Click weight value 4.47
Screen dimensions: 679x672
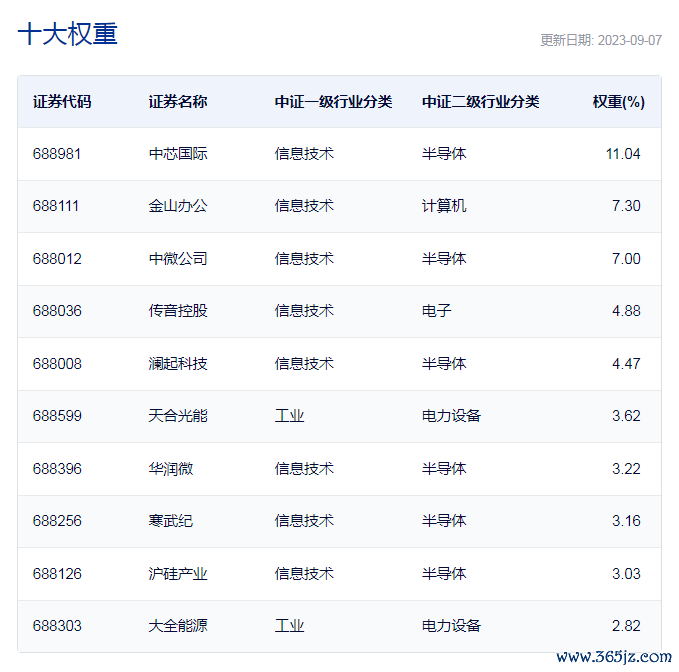click(626, 364)
